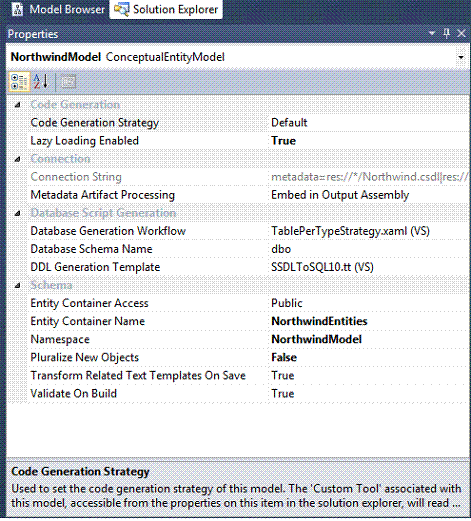
Task: Collapse the Schema category
Action: pyautogui.click(x=18, y=286)
